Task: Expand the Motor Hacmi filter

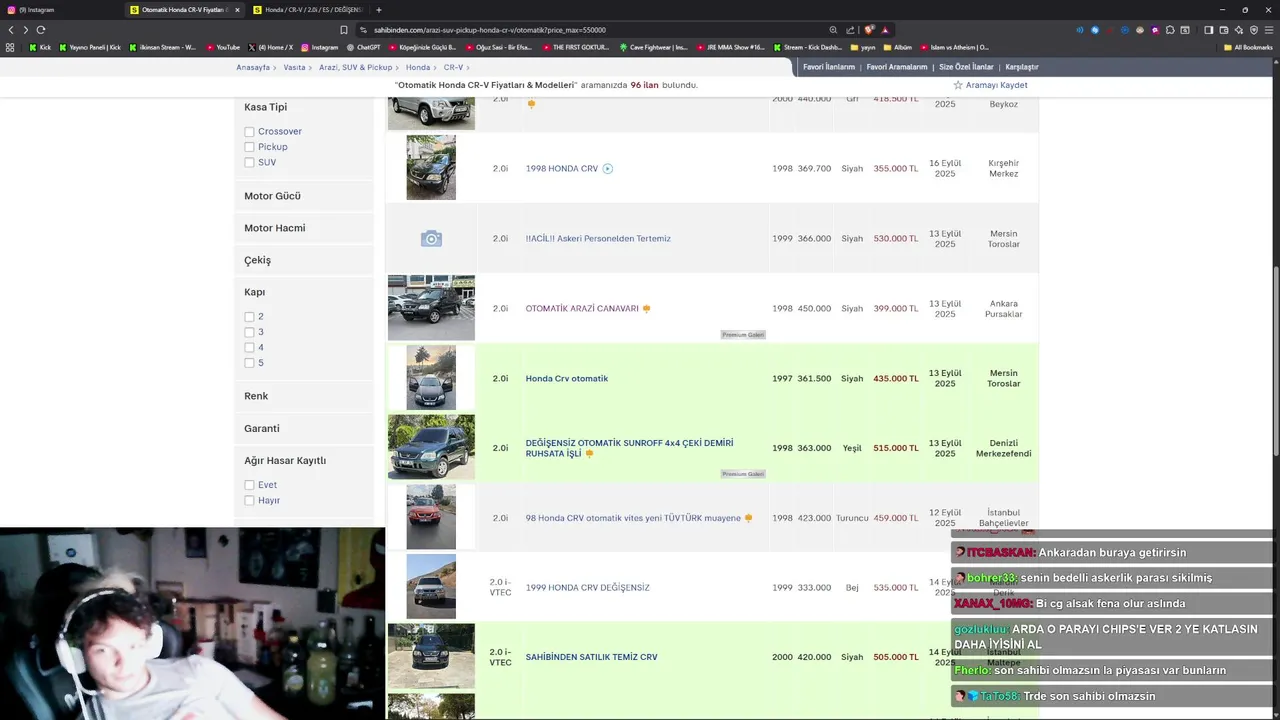Action: click(x=275, y=228)
